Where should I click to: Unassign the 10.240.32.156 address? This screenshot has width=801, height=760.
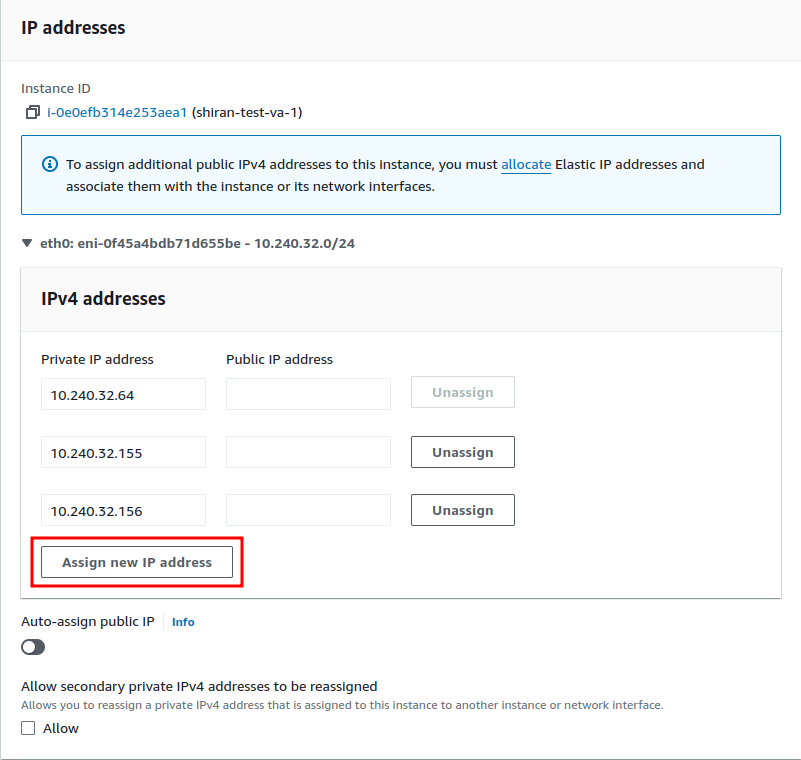(x=463, y=510)
